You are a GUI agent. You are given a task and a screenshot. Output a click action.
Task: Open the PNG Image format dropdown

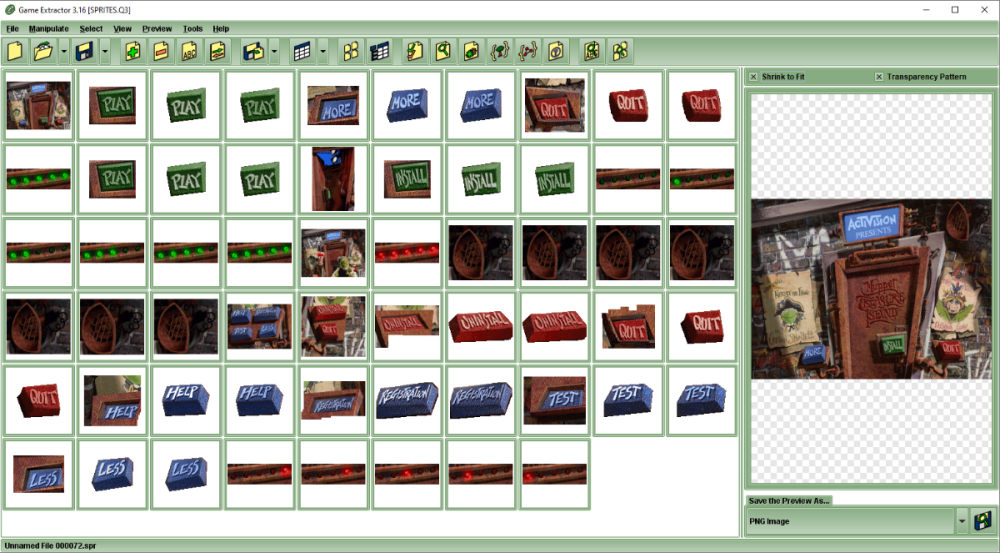click(x=962, y=521)
